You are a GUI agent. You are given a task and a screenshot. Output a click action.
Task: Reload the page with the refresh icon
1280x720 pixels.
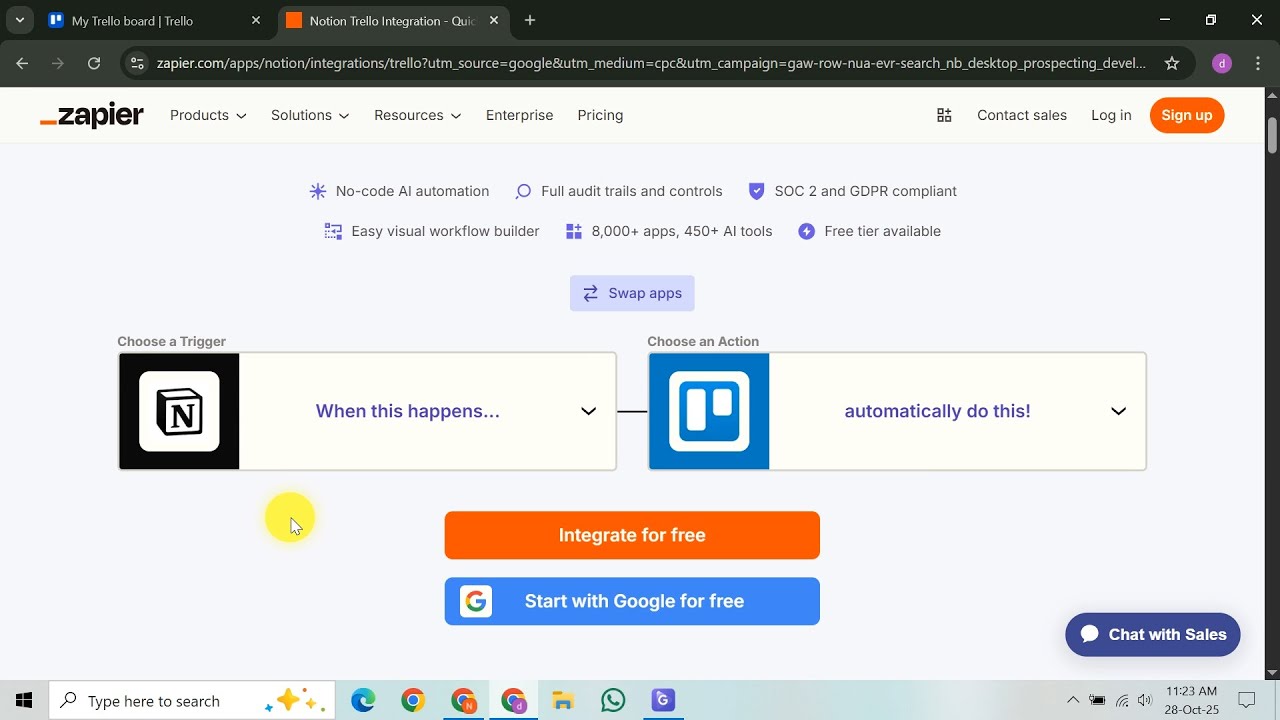[94, 63]
